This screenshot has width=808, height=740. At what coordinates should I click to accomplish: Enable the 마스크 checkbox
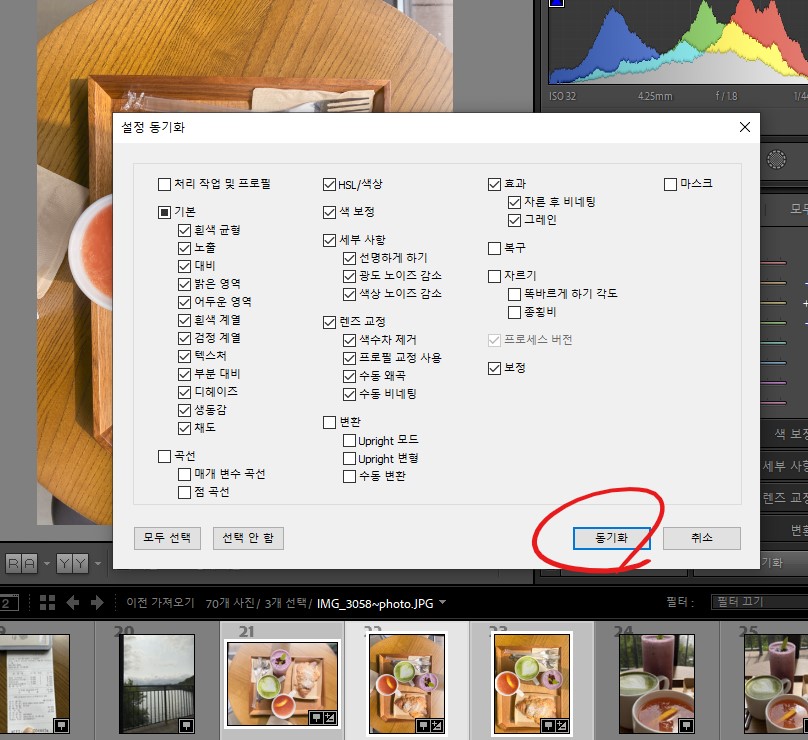tap(671, 184)
